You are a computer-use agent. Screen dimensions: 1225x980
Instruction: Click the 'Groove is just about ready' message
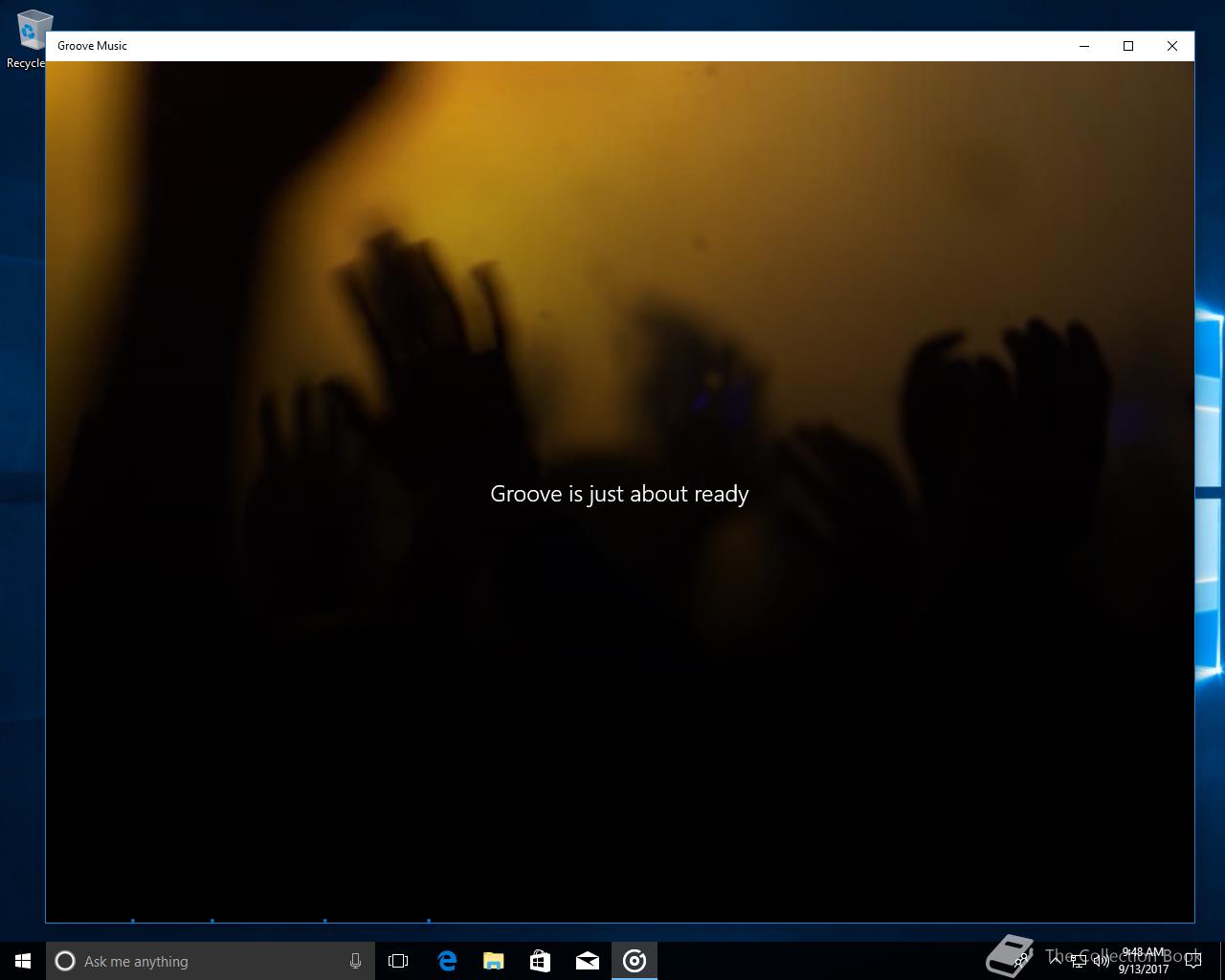tap(619, 494)
